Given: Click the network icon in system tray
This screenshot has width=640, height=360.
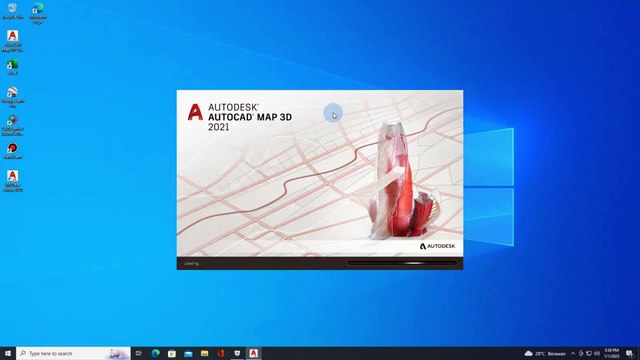Looking at the screenshot, I should [589, 353].
